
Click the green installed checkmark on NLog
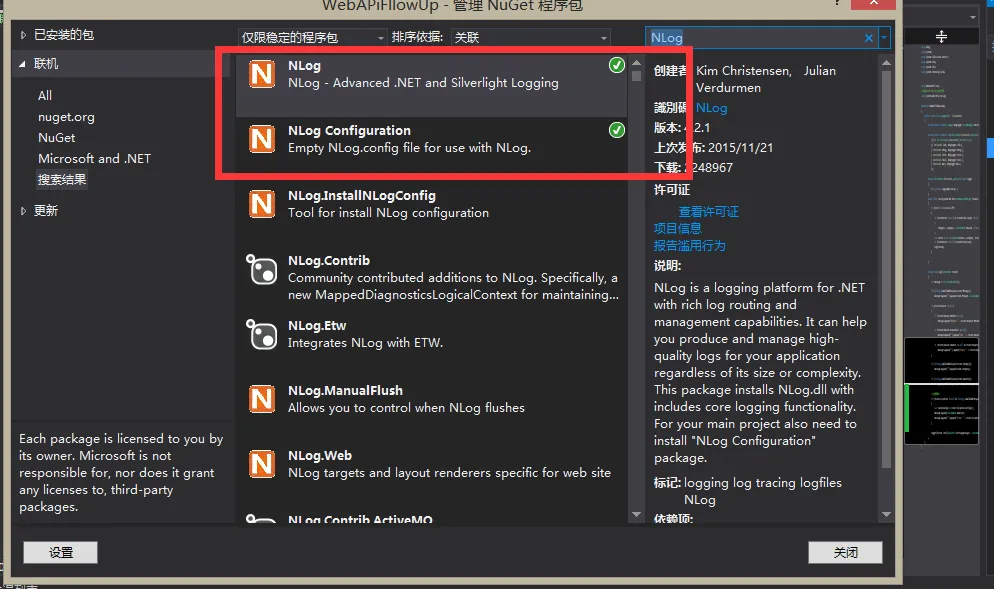pos(617,65)
